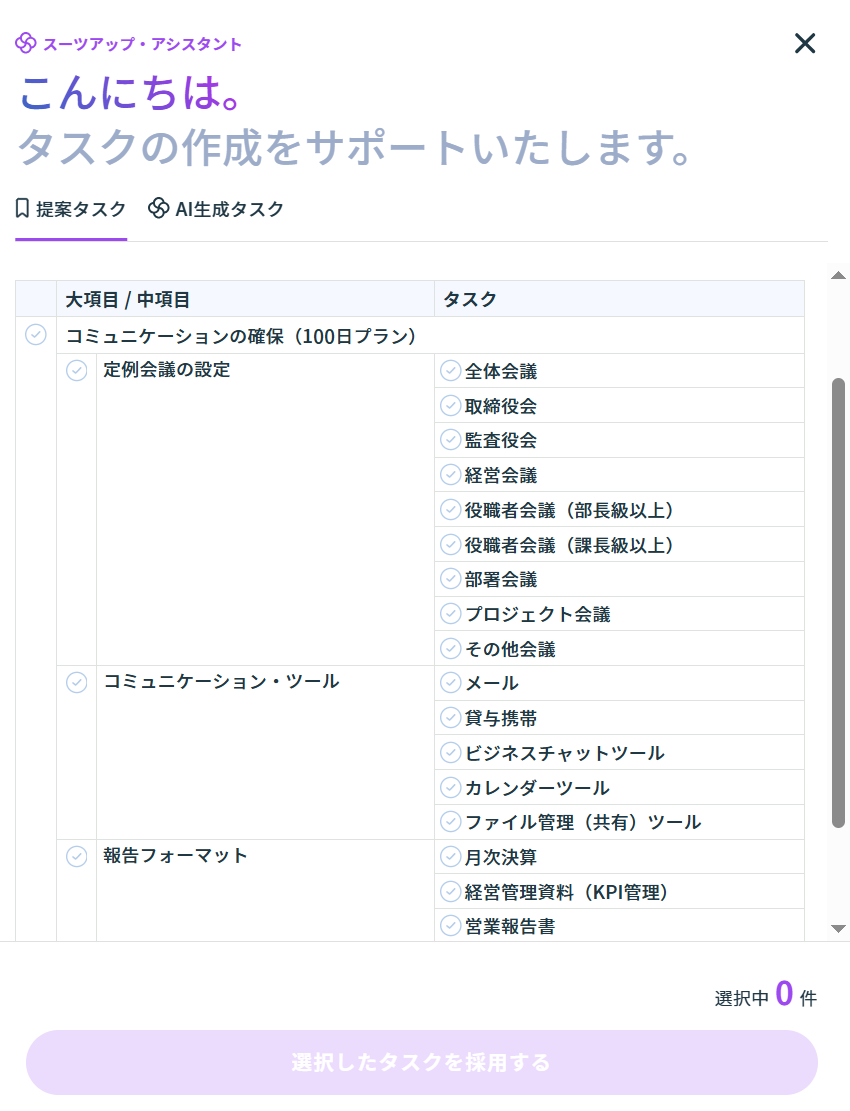Click the スーツアップ・アシスタント logo icon
This screenshot has width=850, height=1111.
point(26,43)
